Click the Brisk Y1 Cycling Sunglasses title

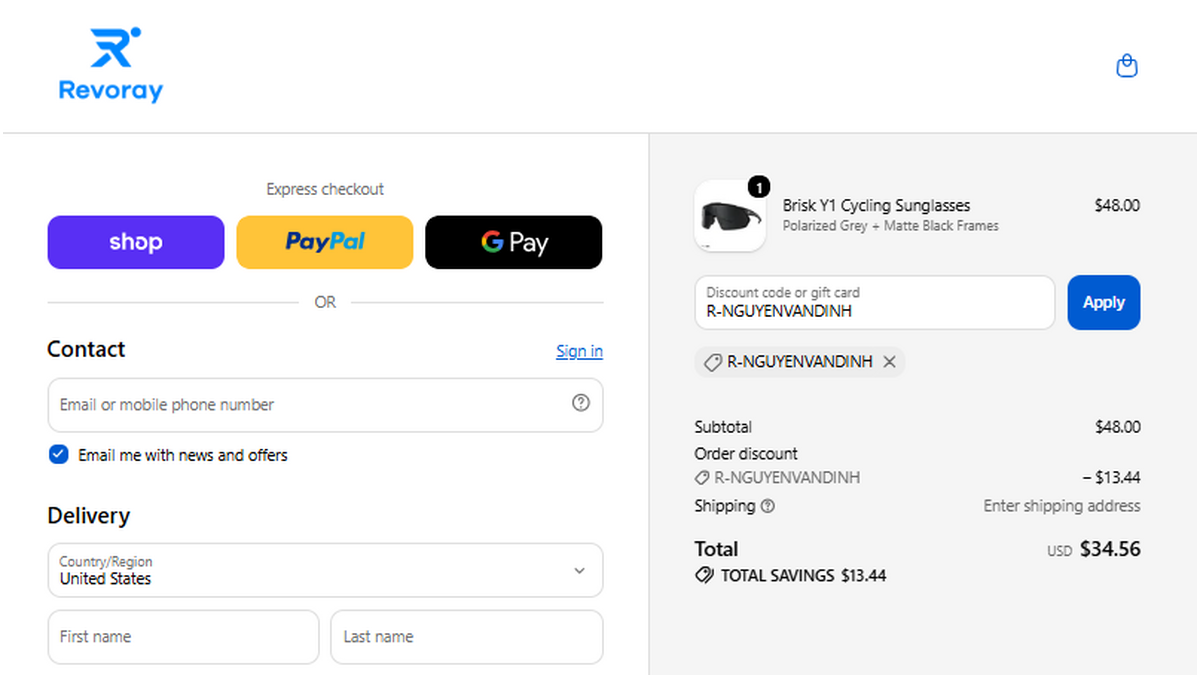tap(876, 206)
